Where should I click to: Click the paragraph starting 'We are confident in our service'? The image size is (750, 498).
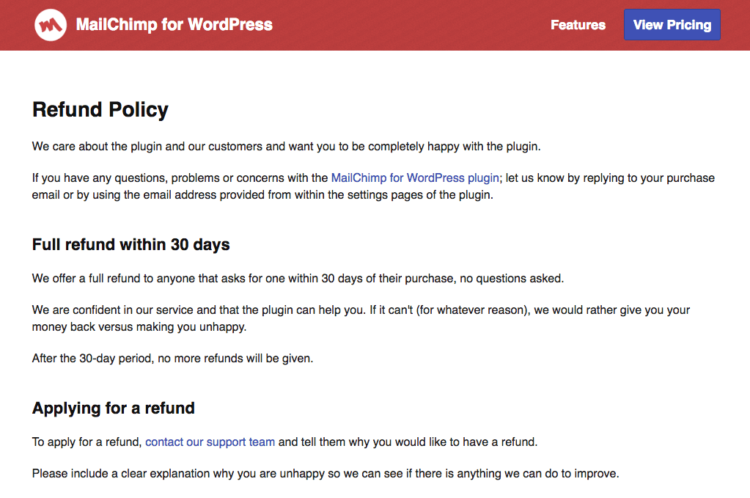(x=361, y=318)
